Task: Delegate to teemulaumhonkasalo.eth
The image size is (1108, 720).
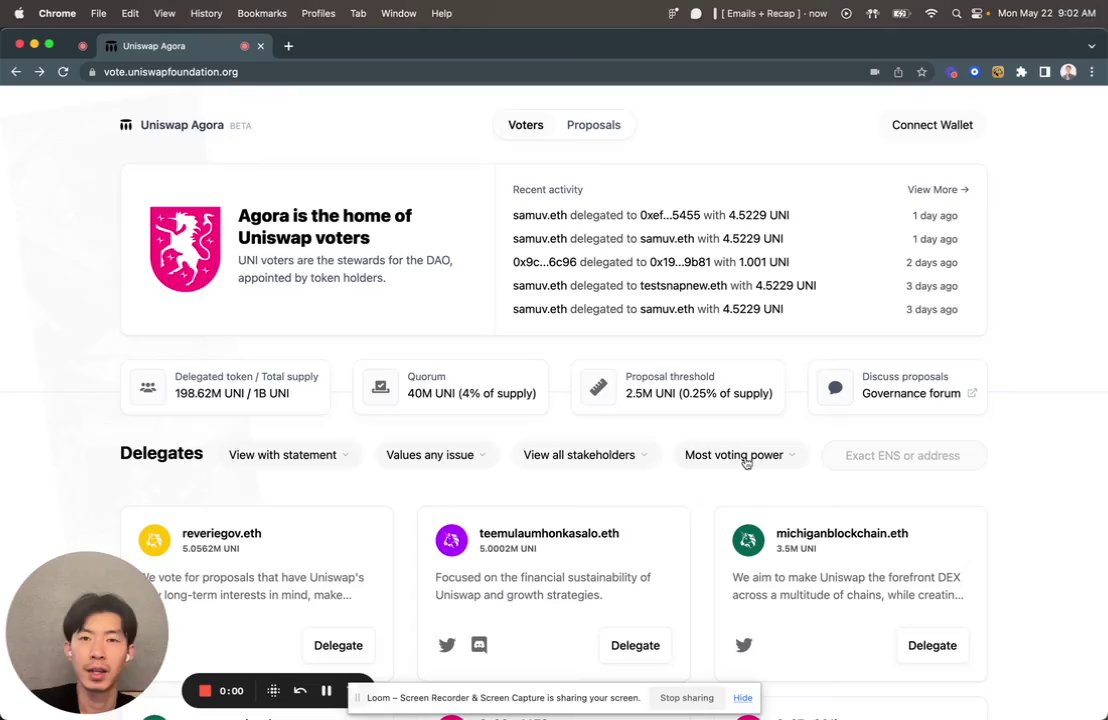Action: point(635,645)
